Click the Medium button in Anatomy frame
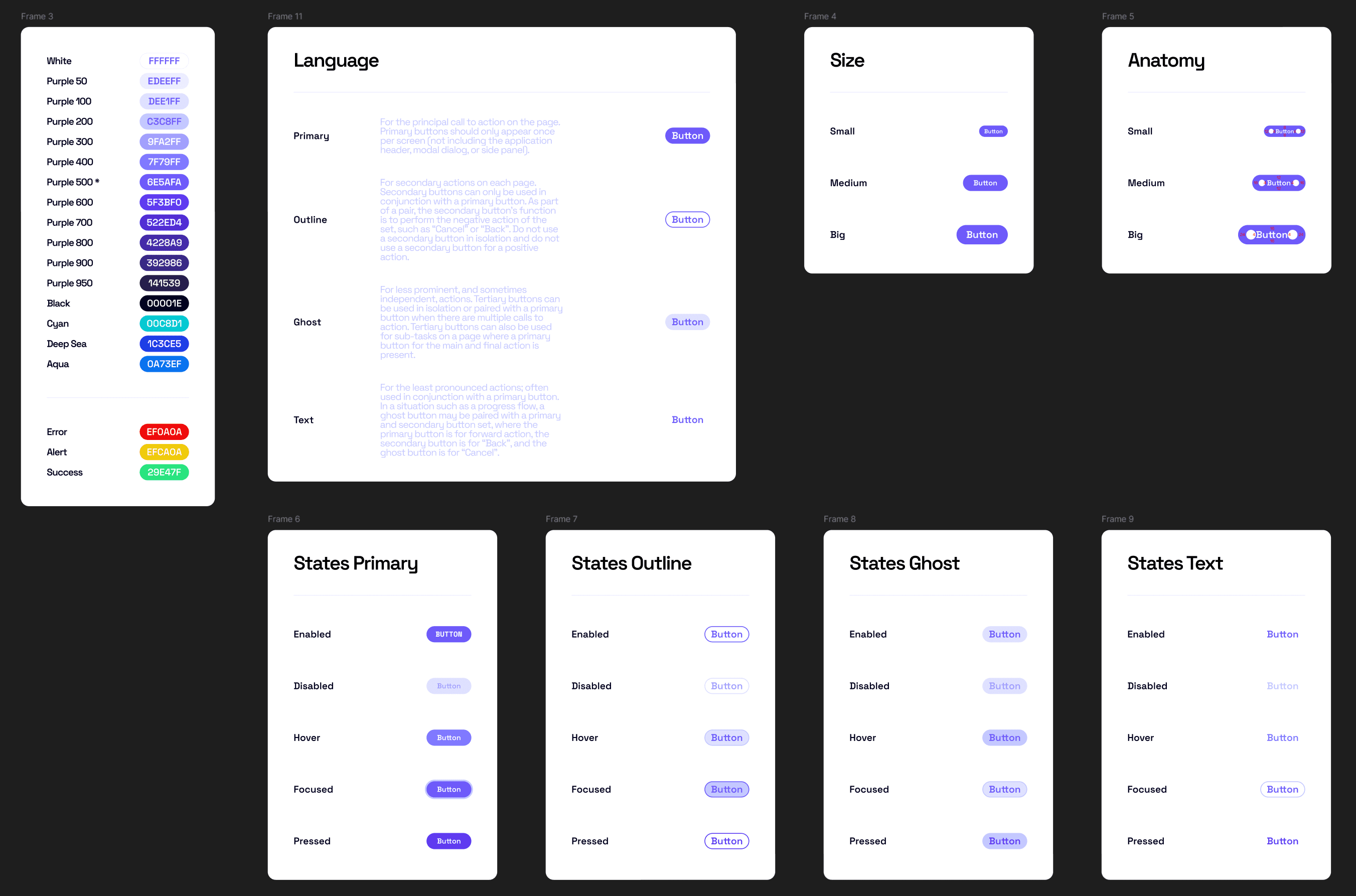The image size is (1356, 896). 1278,183
